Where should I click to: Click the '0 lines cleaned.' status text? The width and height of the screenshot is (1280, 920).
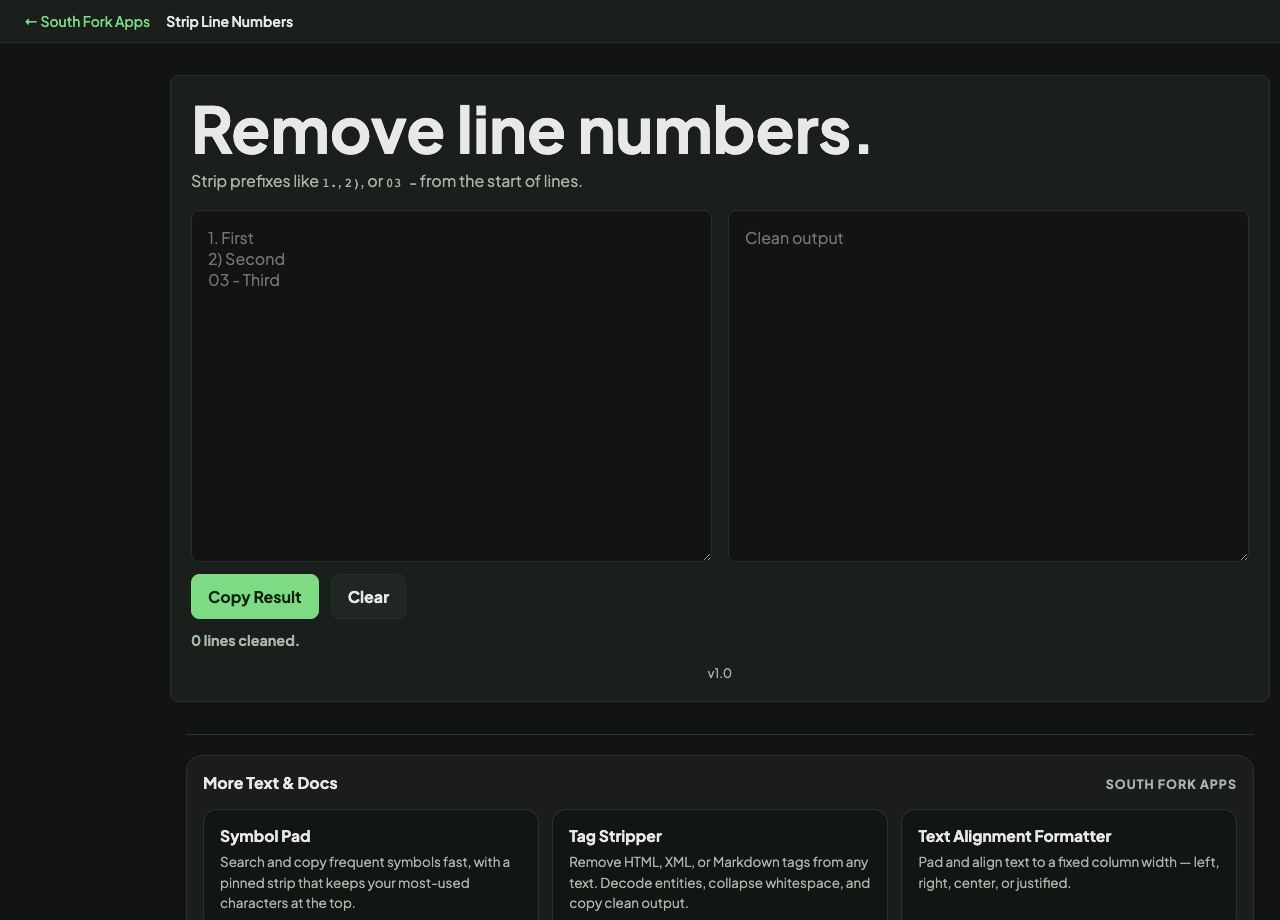(245, 641)
